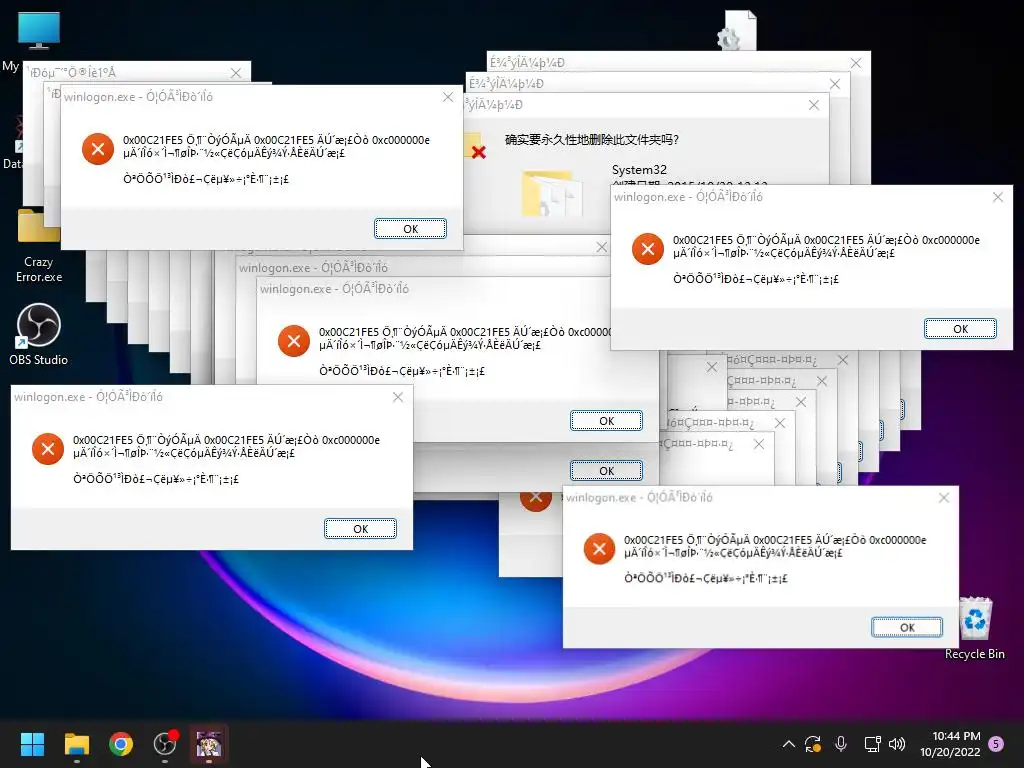1024x768 pixels.
Task: Switch to the anime character app in taskbar
Action: [209, 744]
